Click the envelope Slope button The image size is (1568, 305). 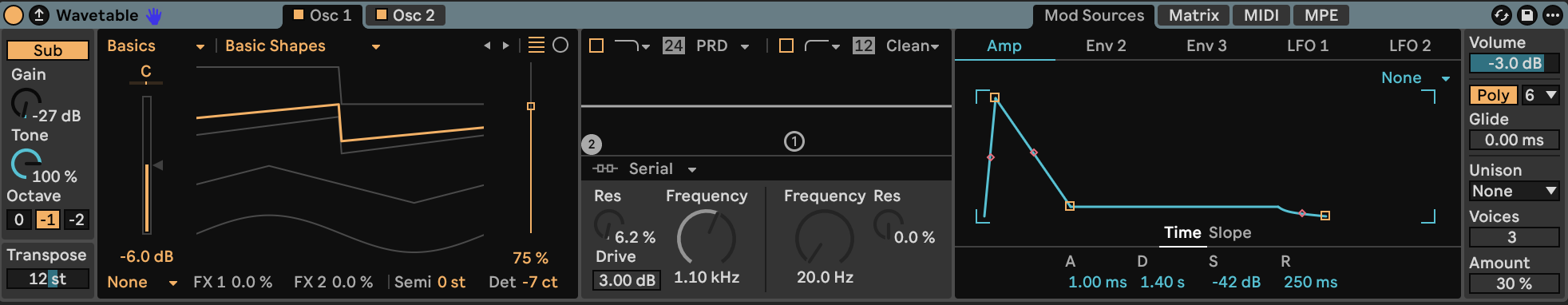click(1229, 233)
